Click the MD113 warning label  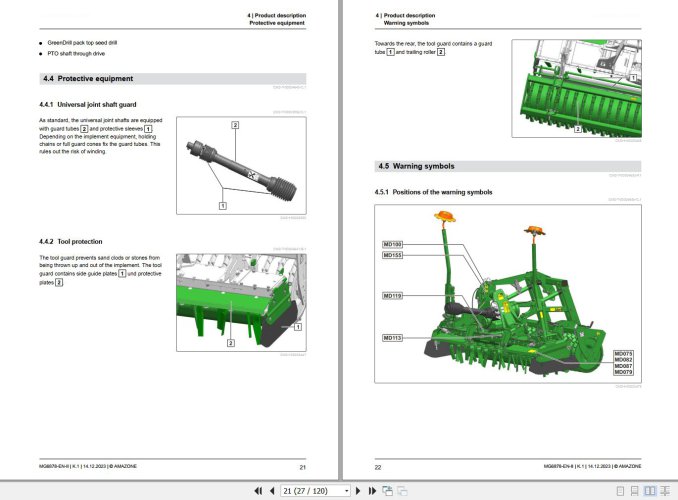pyautogui.click(x=392, y=338)
